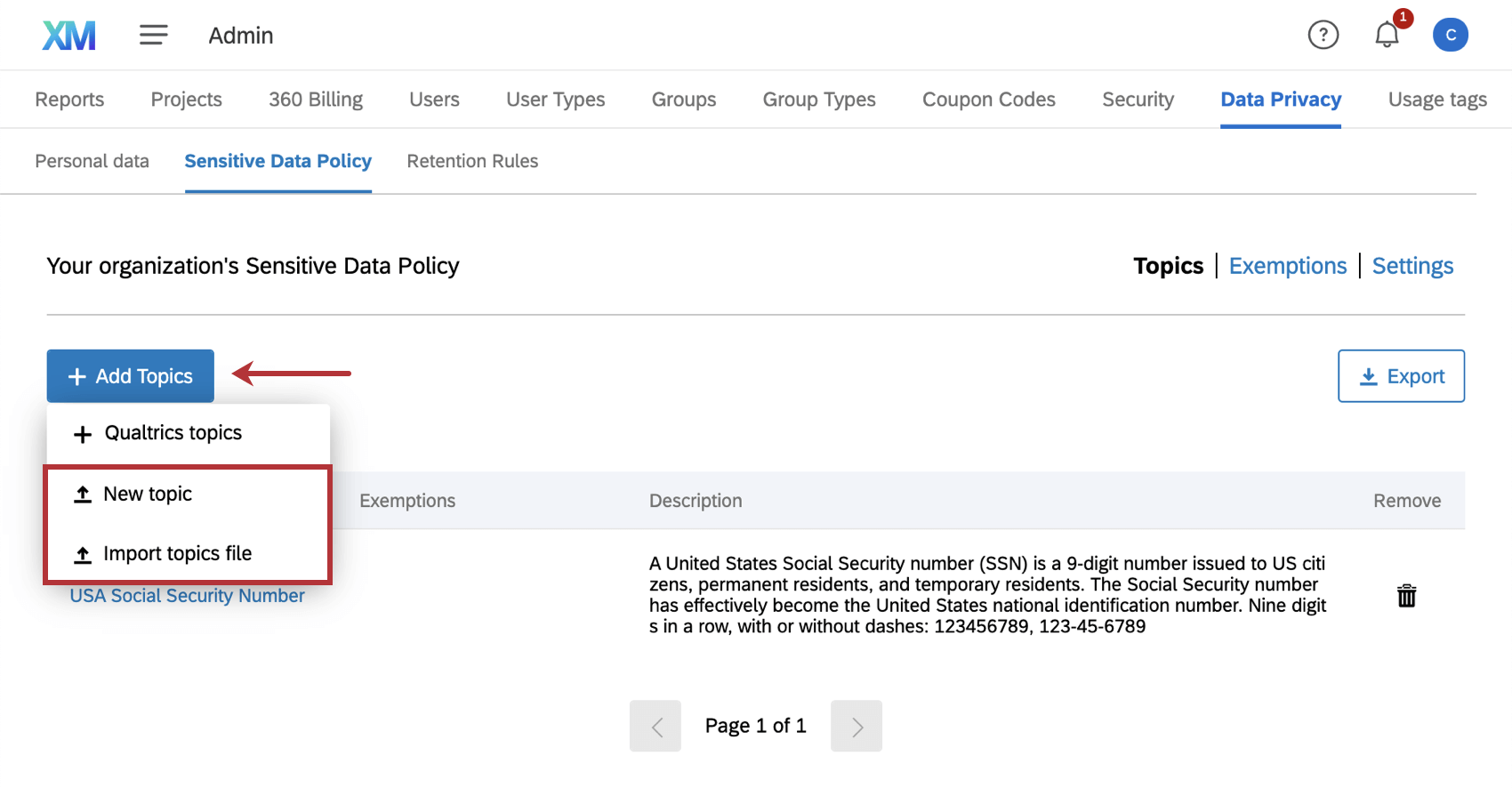This screenshot has height=788, width=1512.
Task: Go to the previous page arrow
Action: (655, 726)
